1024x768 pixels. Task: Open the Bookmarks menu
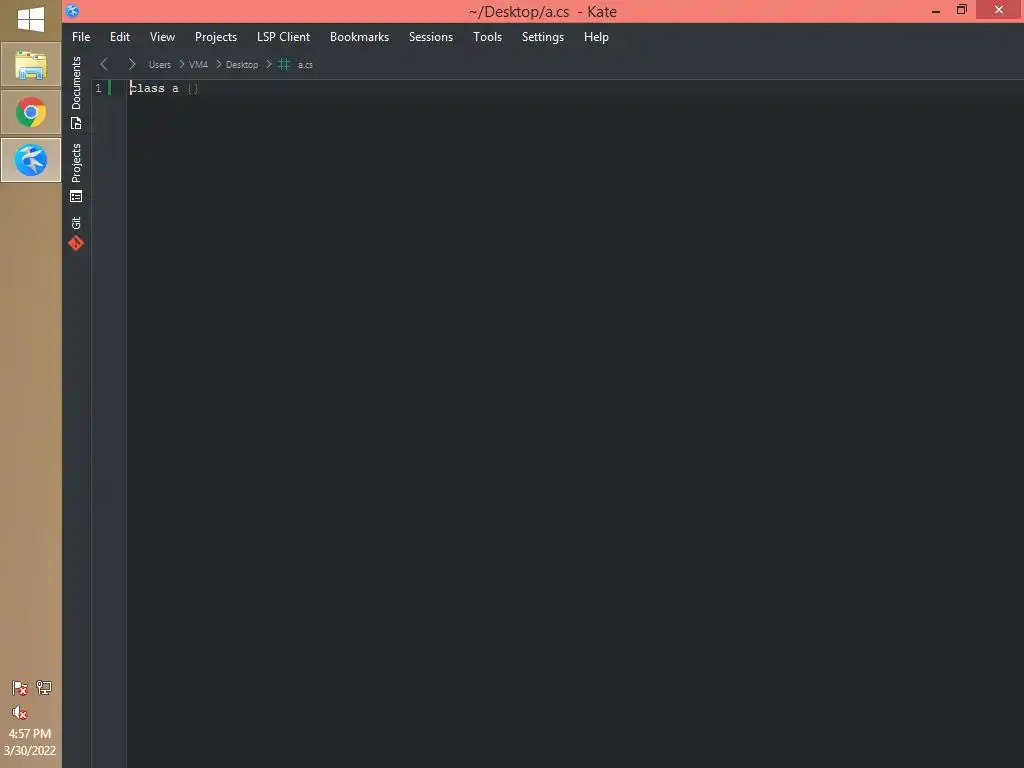click(359, 37)
